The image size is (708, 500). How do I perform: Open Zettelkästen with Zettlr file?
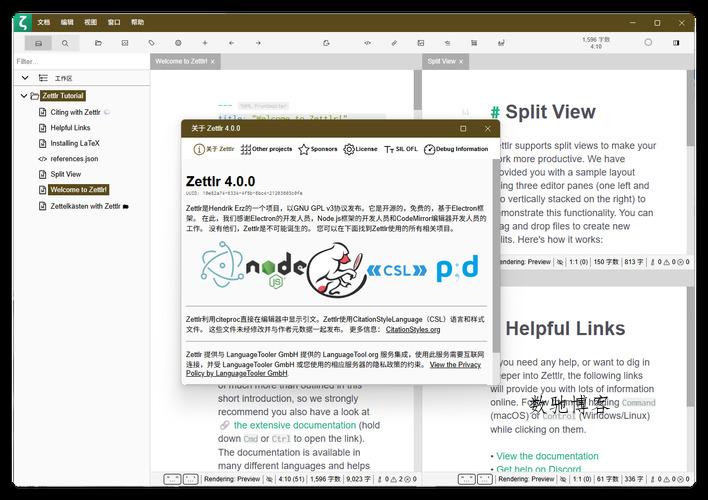tap(85, 206)
